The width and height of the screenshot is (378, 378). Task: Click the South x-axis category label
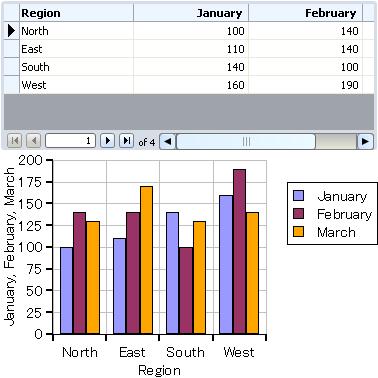(185, 352)
